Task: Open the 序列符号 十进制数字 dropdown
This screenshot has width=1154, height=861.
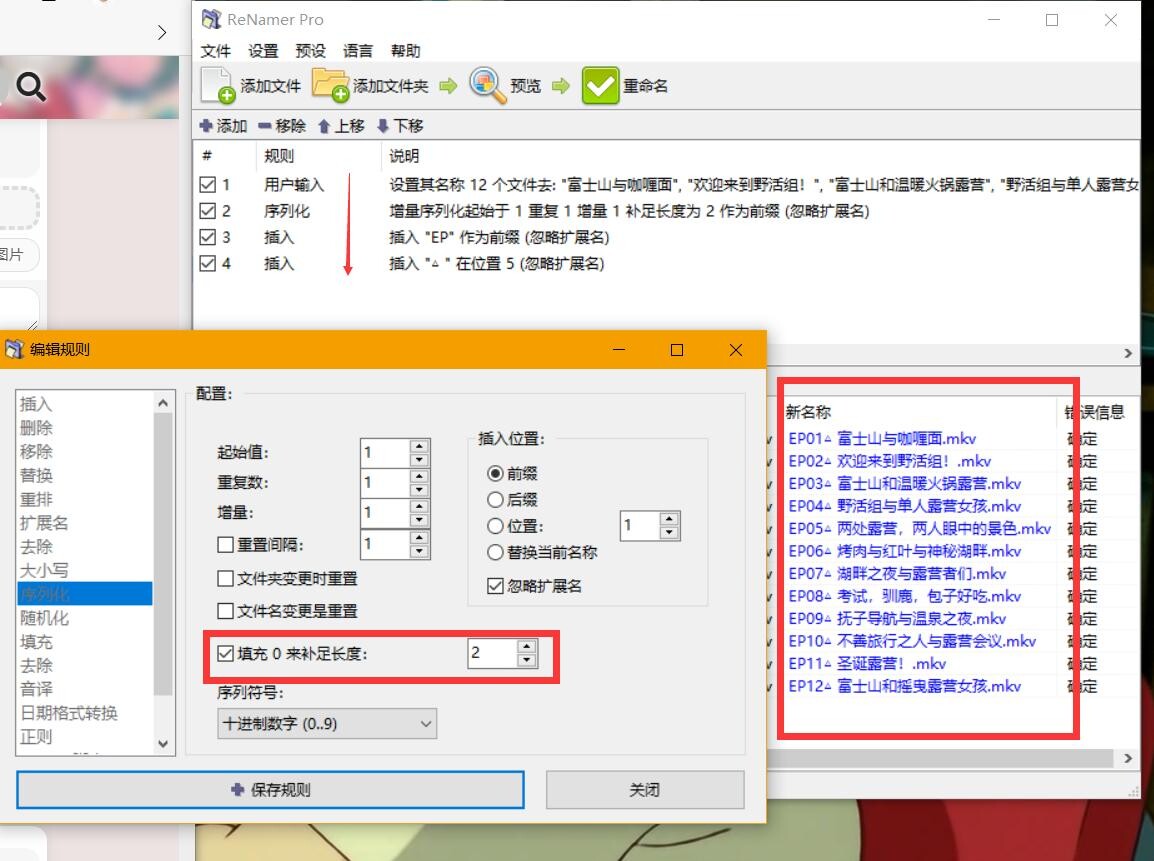Action: pyautogui.click(x=327, y=723)
